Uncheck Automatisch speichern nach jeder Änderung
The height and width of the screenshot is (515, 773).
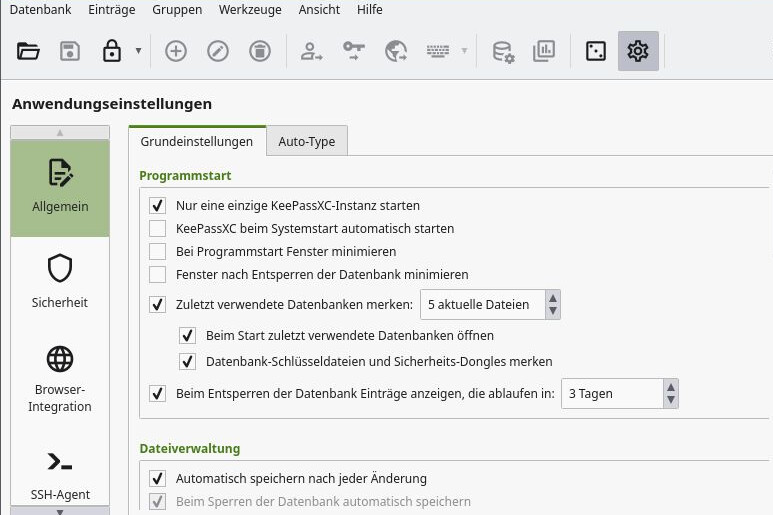pyautogui.click(x=158, y=479)
